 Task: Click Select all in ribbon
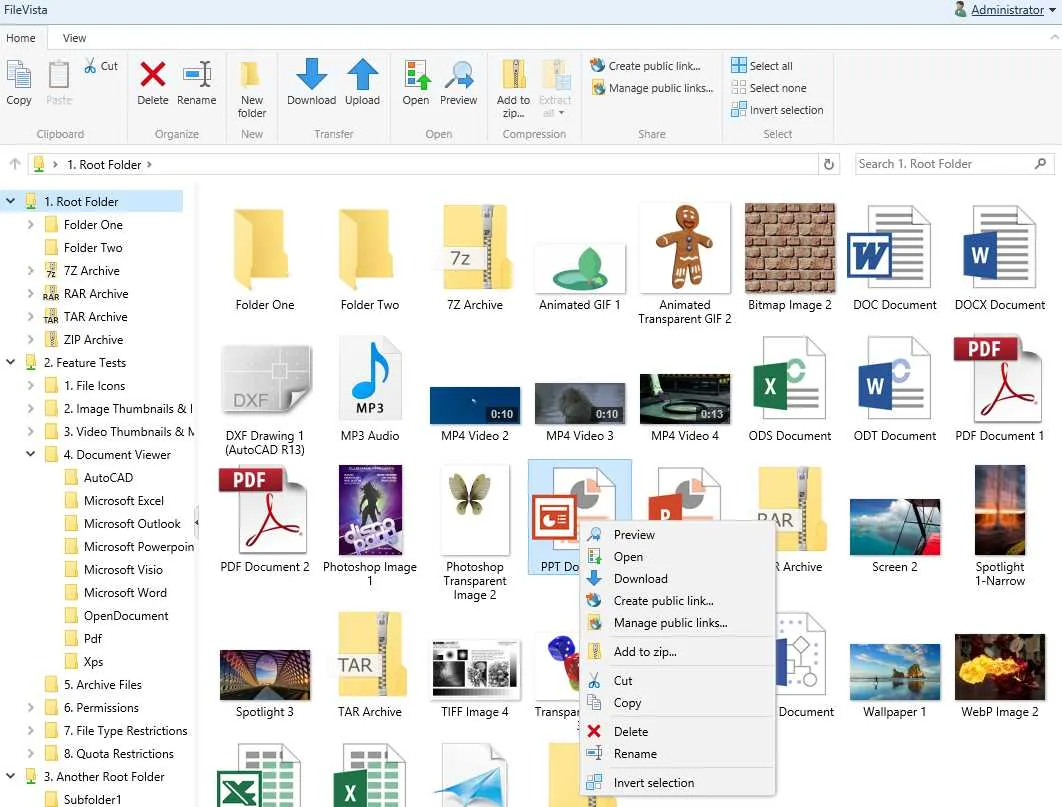pyautogui.click(x=762, y=66)
